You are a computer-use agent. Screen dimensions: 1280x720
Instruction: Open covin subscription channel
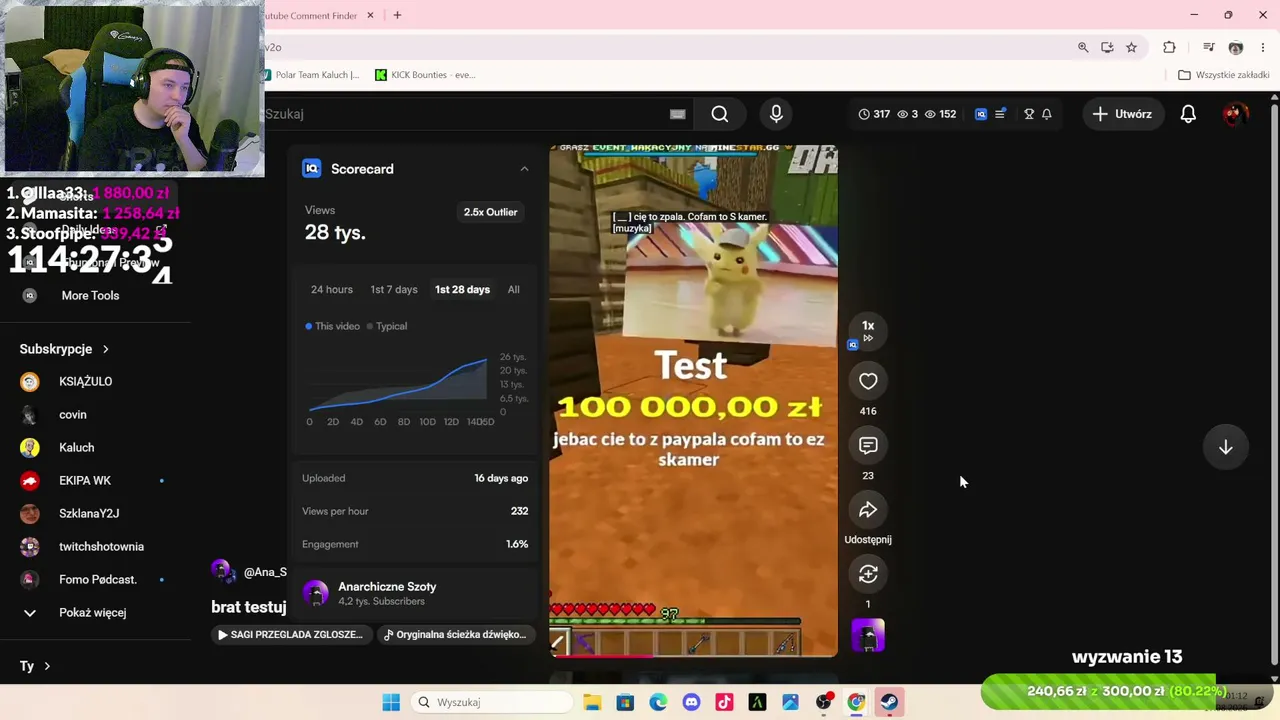[x=73, y=415]
